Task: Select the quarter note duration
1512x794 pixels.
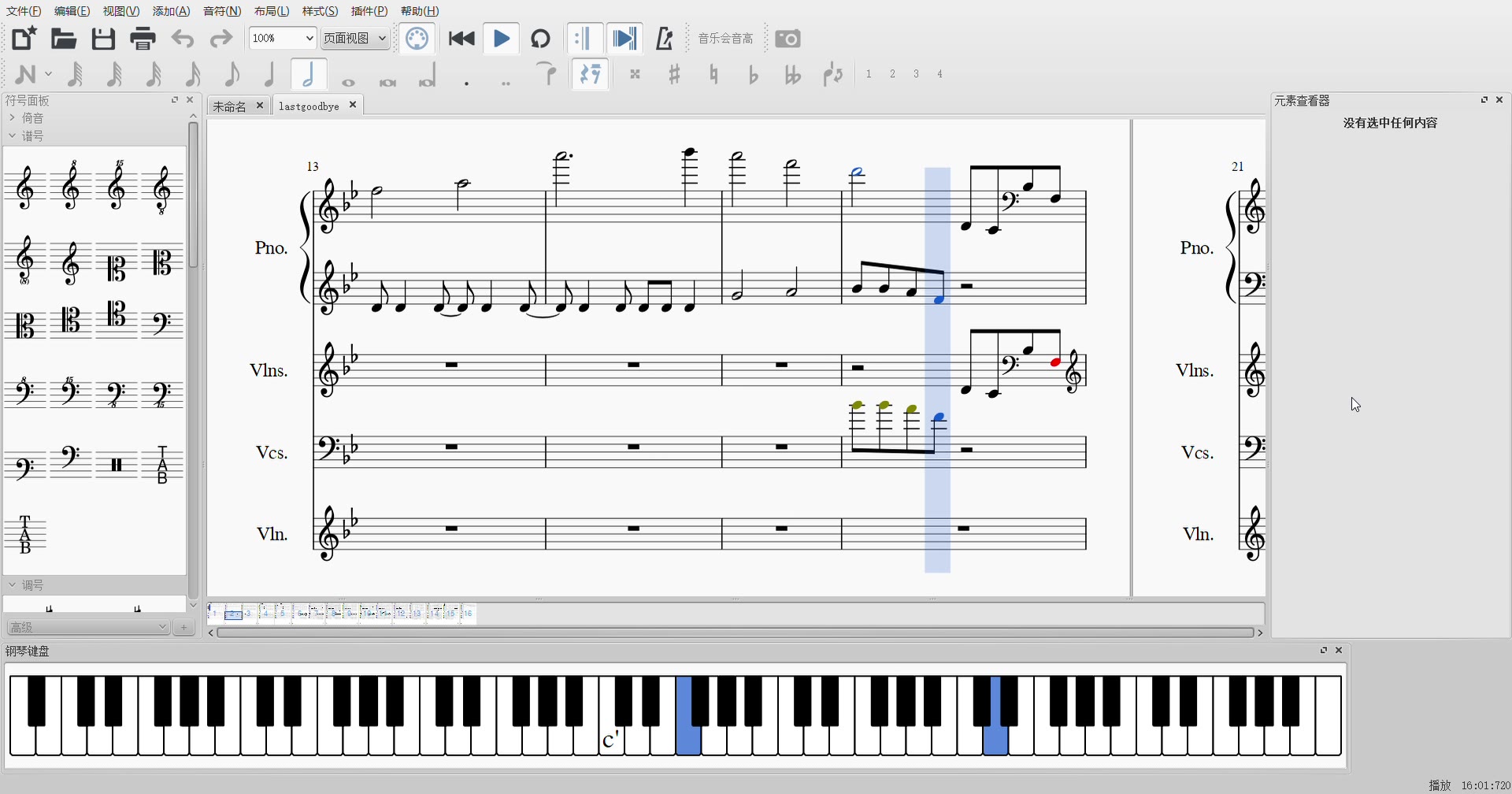Action: 269,74
